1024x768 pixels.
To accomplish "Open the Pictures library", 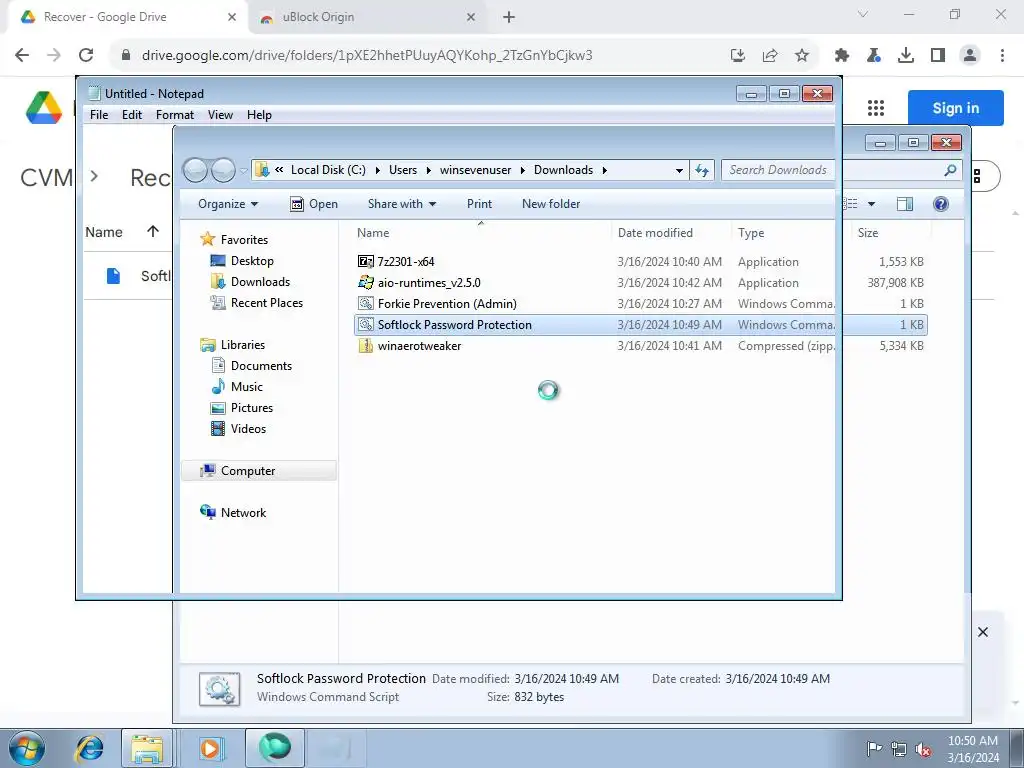I will click(251, 408).
